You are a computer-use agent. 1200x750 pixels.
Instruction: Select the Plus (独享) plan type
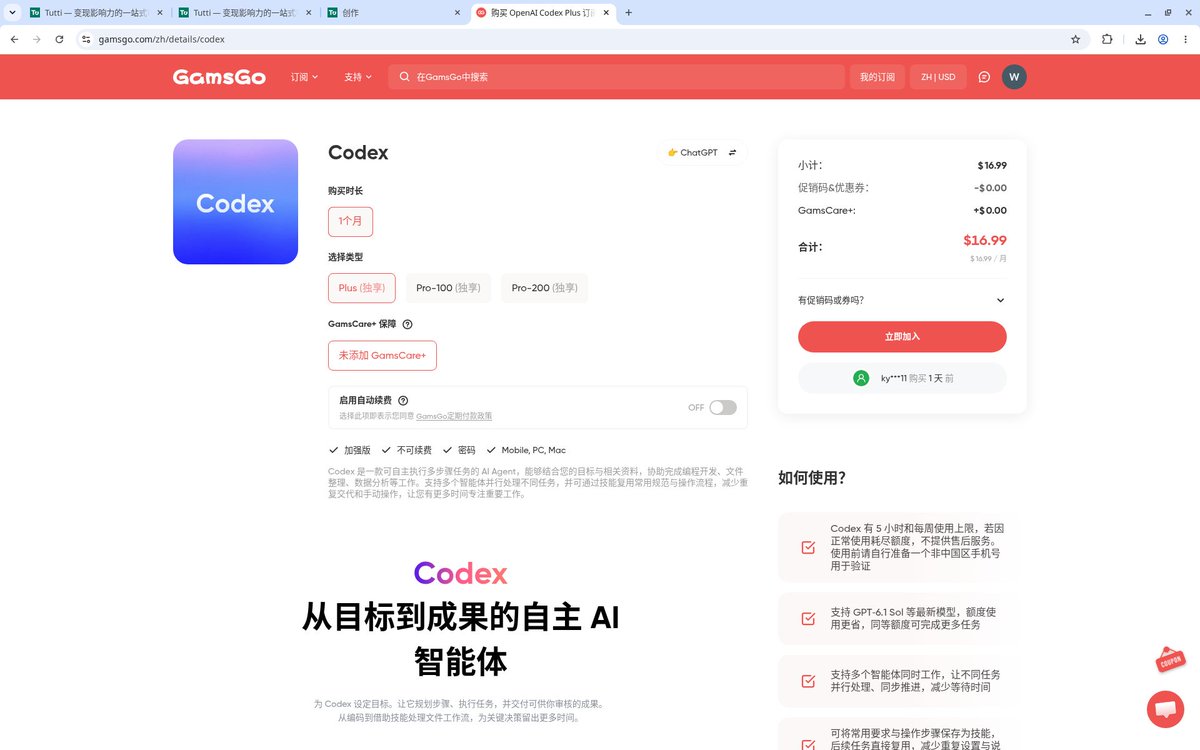[362, 288]
